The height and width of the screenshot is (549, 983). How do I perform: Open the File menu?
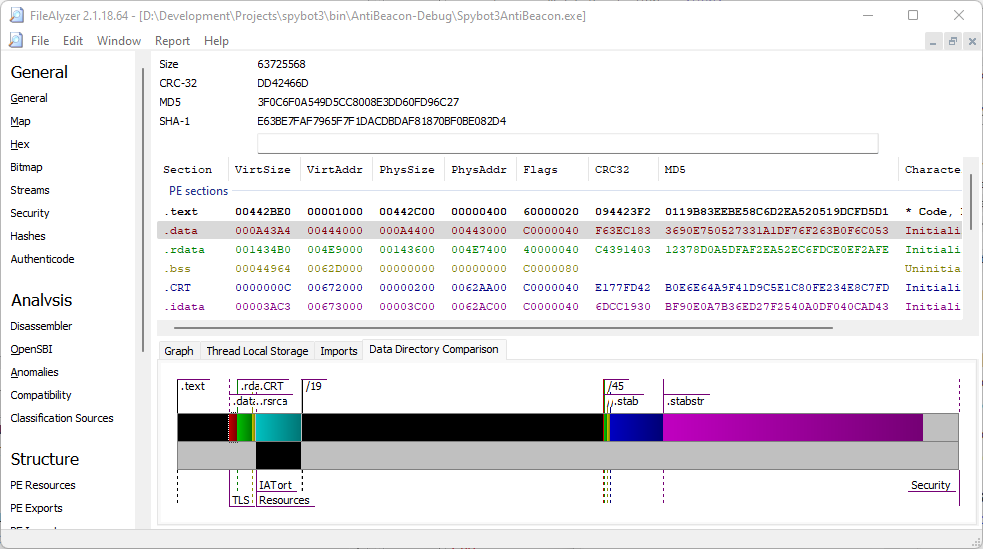tap(40, 41)
